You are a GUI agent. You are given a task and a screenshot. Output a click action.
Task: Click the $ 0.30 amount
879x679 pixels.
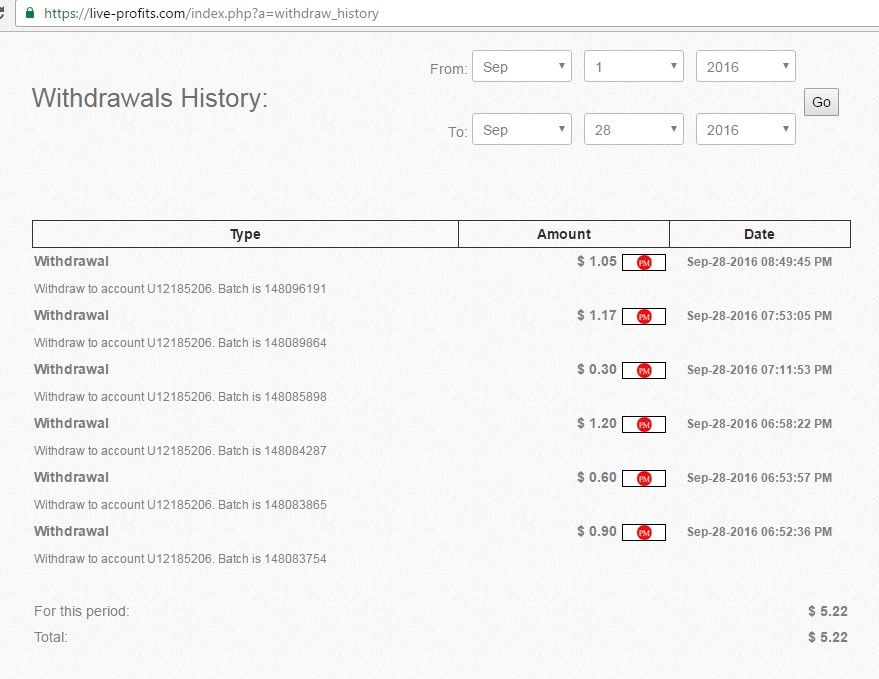click(x=596, y=369)
